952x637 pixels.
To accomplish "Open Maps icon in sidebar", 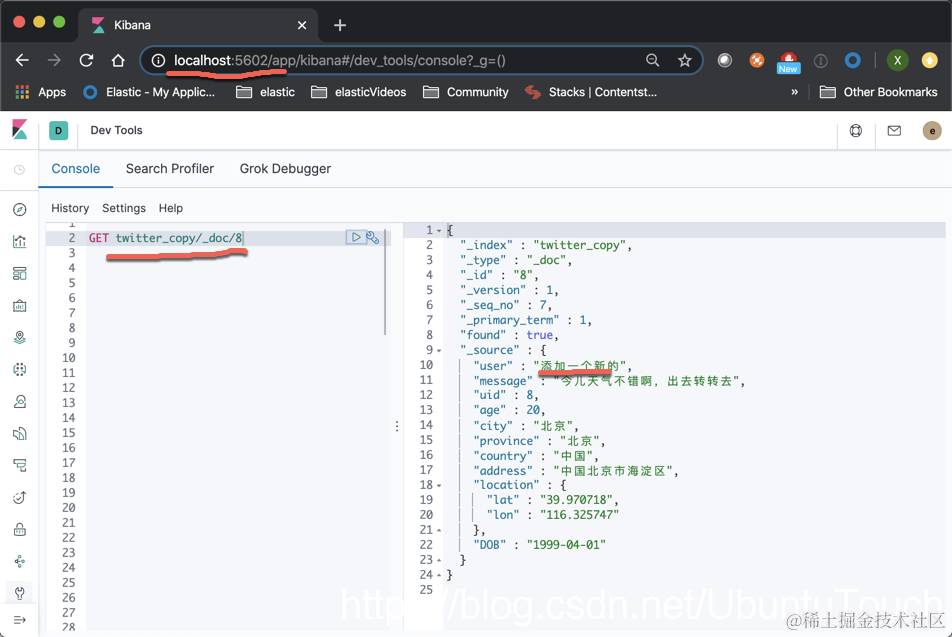I will click(19, 338).
